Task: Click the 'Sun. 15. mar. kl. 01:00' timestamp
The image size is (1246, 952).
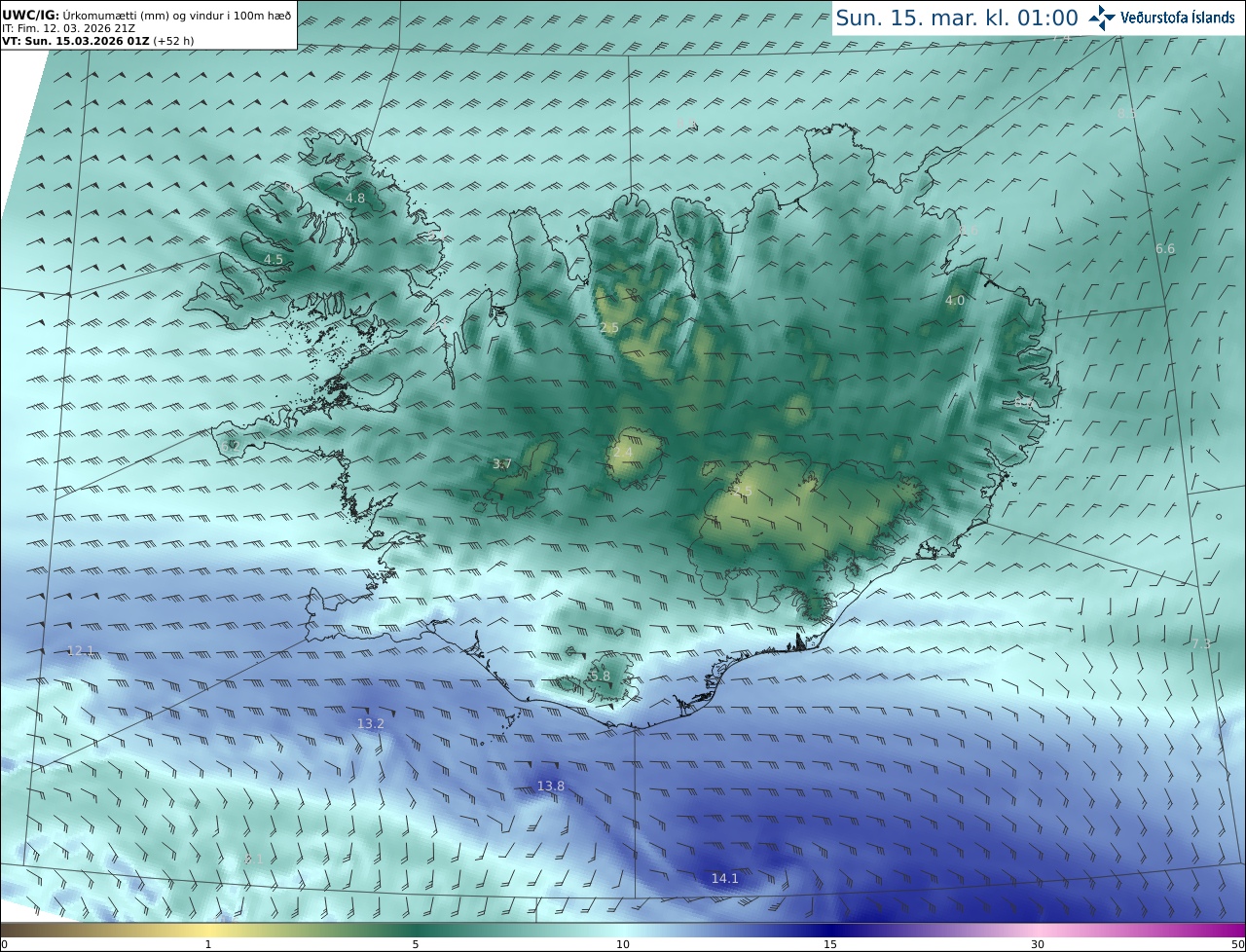Action: point(957,18)
